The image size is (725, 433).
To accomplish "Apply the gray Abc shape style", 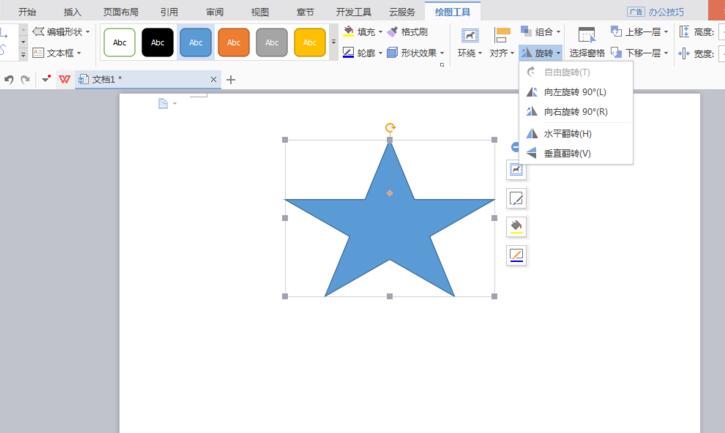I will (272, 43).
